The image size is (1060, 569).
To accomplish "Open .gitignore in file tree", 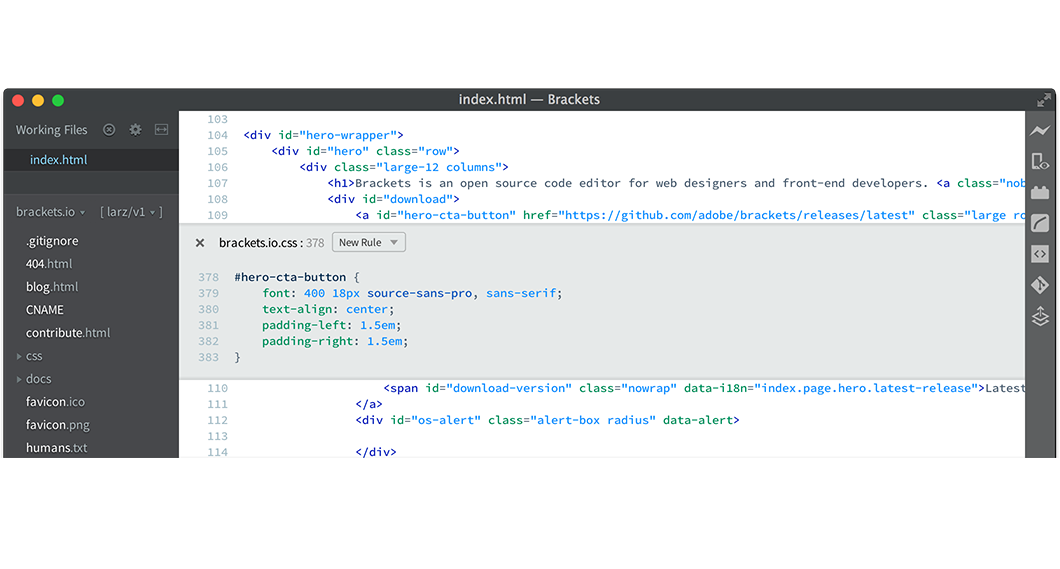I will tap(52, 241).
